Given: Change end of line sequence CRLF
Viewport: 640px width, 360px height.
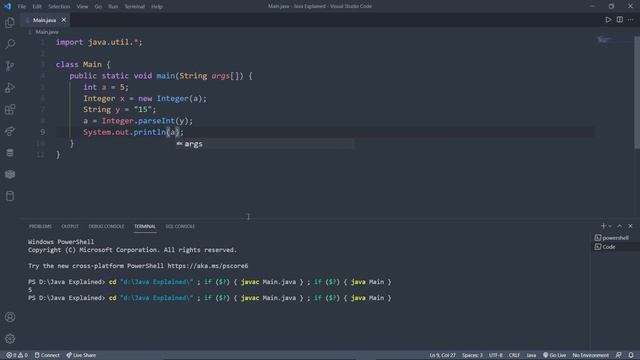Looking at the screenshot, I should pyautogui.click(x=514, y=355).
